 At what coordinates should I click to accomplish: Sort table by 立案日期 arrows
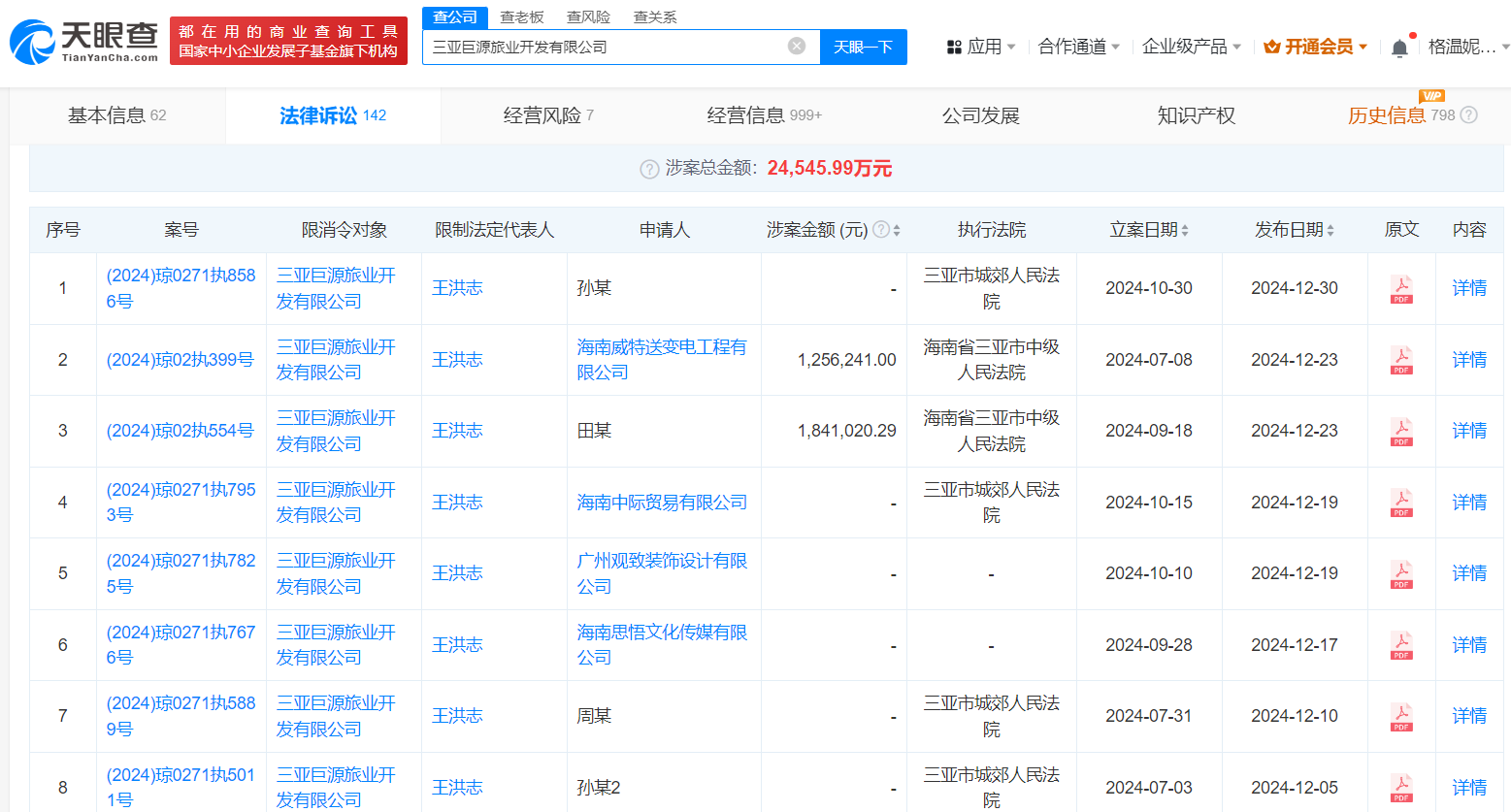coord(1185,230)
